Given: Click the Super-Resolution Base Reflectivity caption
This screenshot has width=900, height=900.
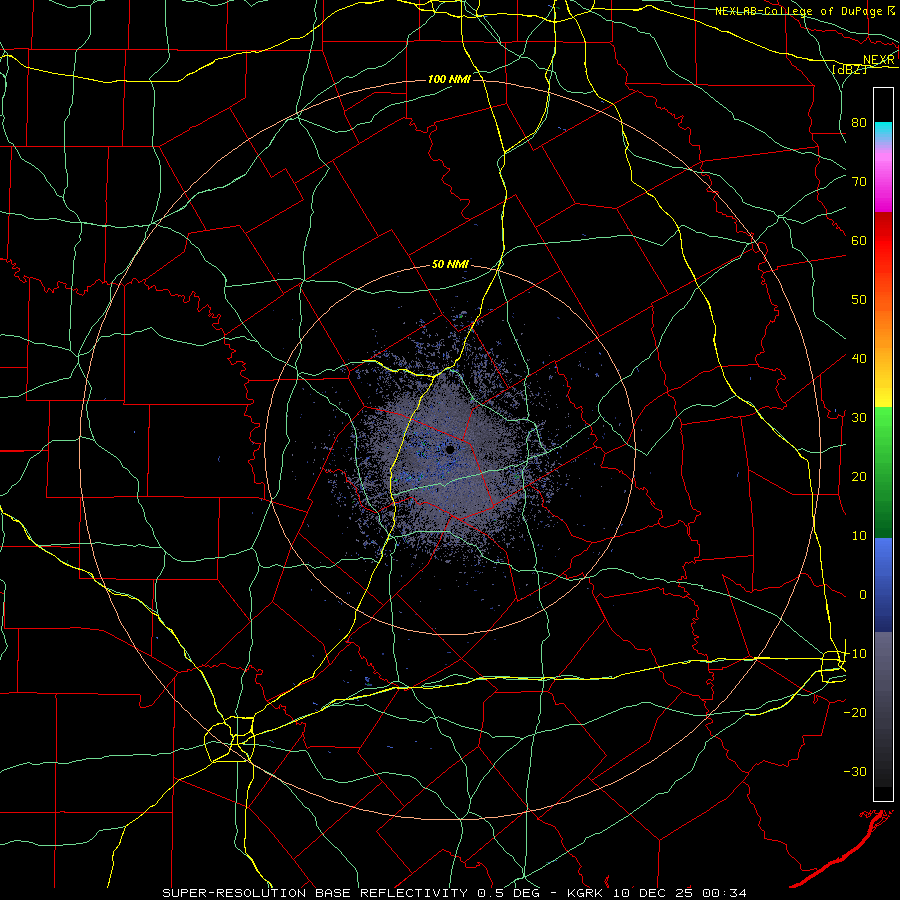Looking at the screenshot, I should coord(455,893).
